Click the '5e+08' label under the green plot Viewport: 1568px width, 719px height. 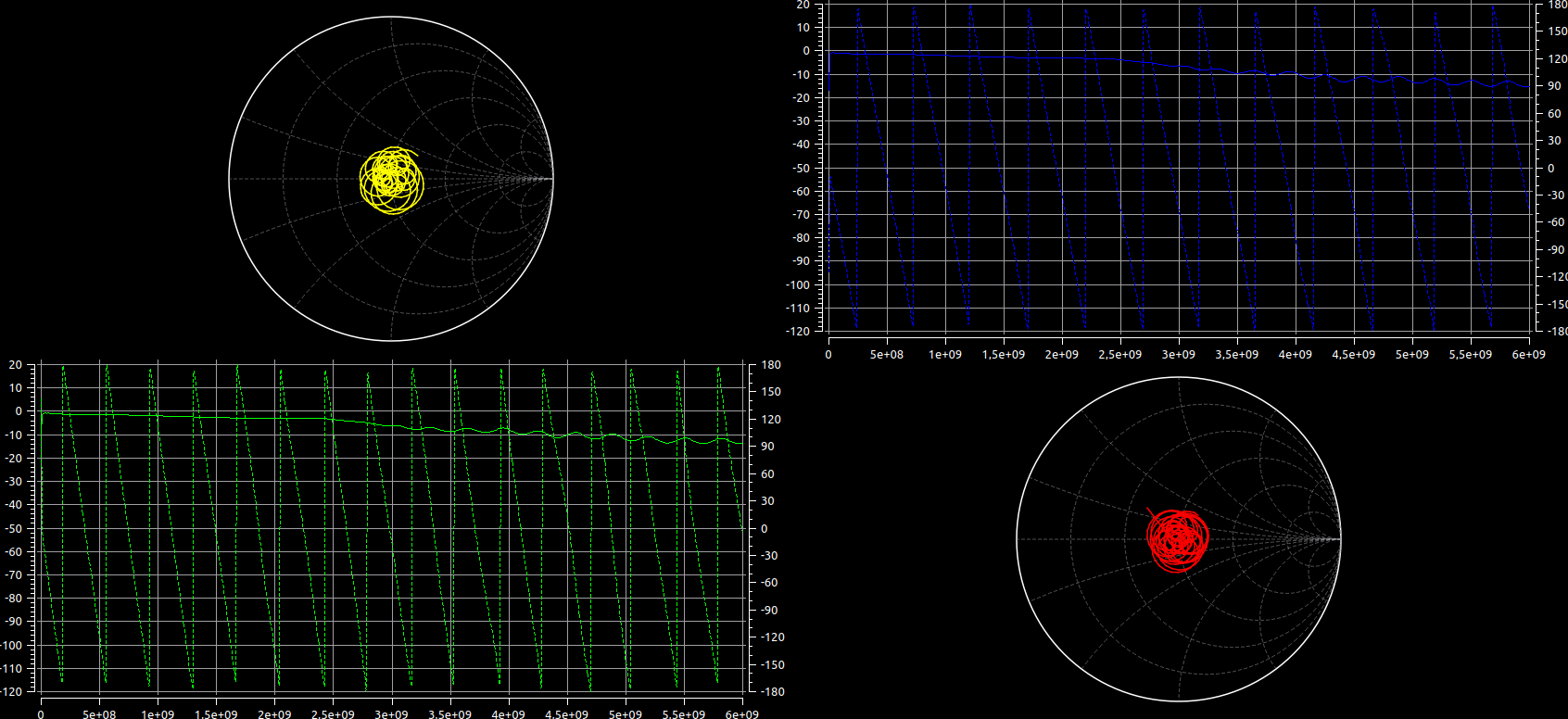pyautogui.click(x=99, y=714)
